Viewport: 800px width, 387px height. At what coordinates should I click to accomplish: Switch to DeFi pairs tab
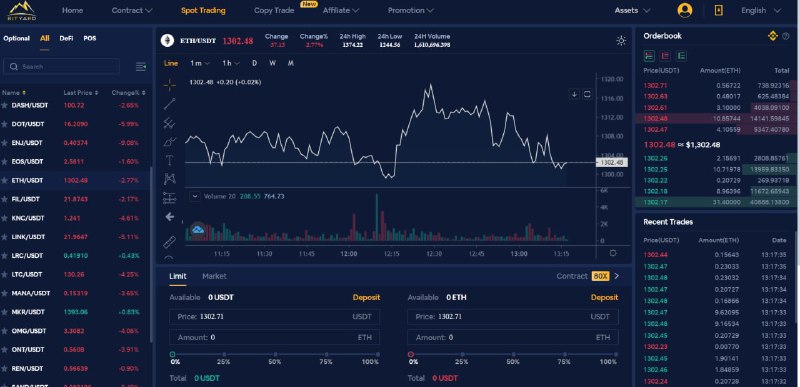coord(66,38)
